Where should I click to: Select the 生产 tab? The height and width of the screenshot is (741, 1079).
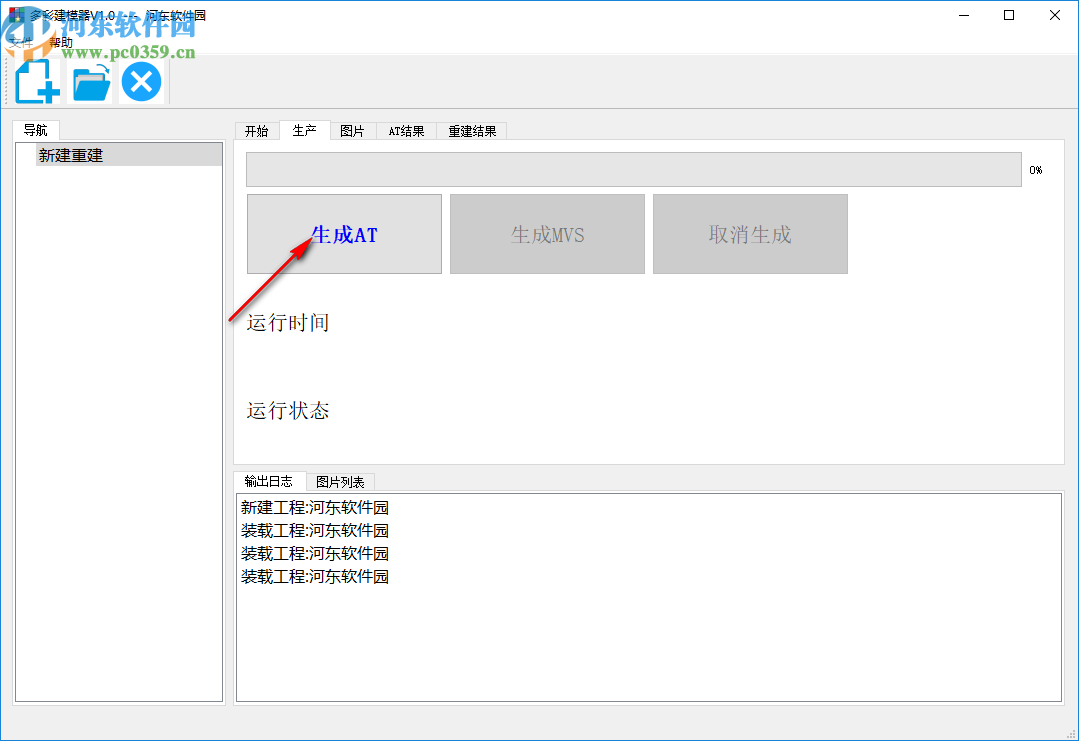point(304,130)
